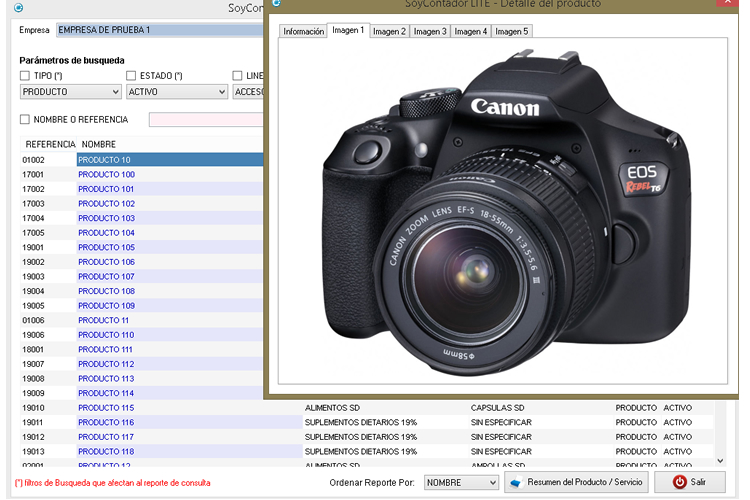The width and height of the screenshot is (750, 500).
Task: Click the product list scrollbar down arrow
Action: (720, 460)
